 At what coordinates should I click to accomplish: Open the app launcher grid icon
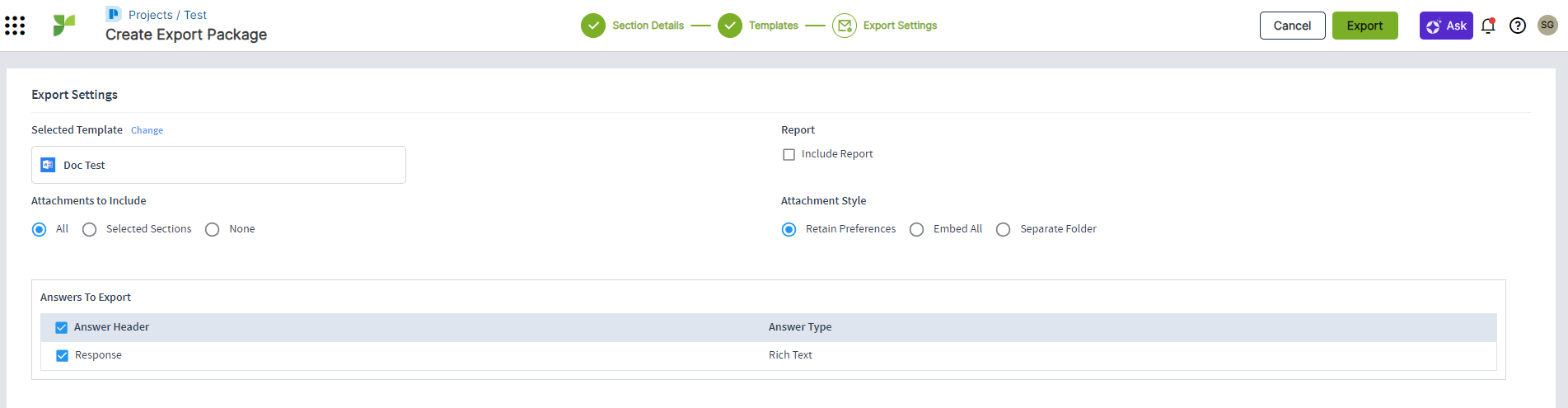(x=15, y=26)
